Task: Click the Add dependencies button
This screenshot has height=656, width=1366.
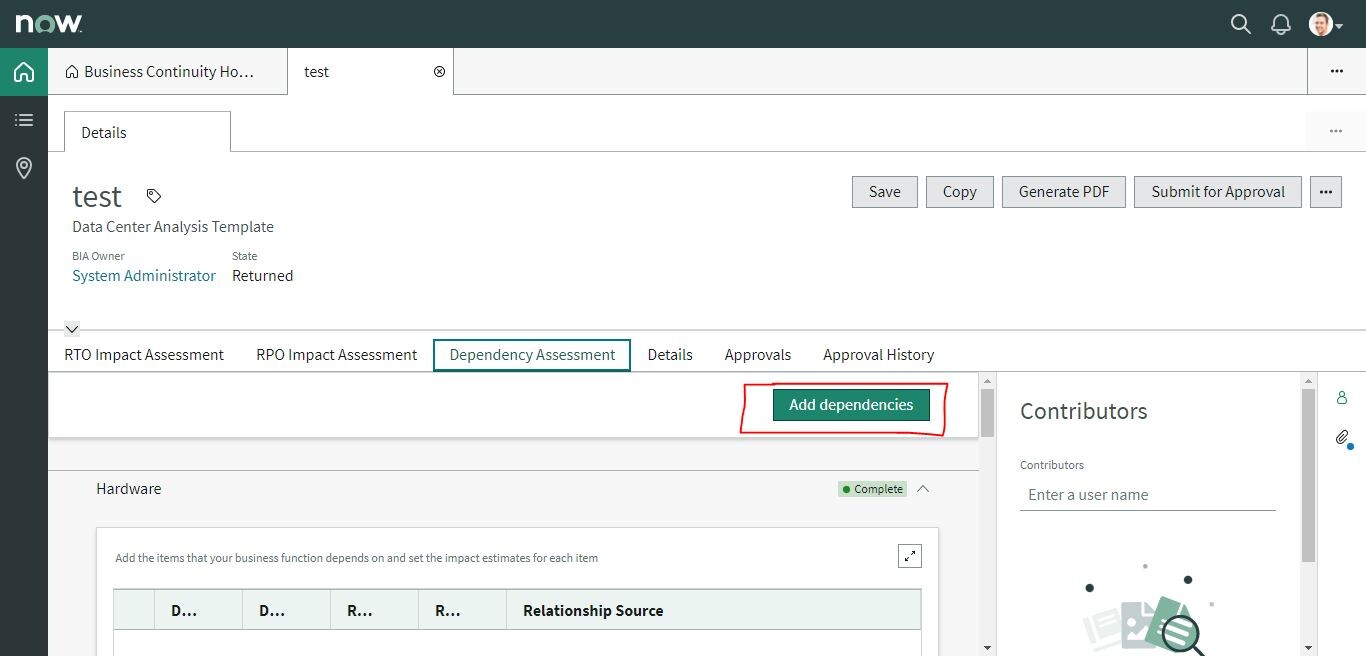Action: pos(851,405)
